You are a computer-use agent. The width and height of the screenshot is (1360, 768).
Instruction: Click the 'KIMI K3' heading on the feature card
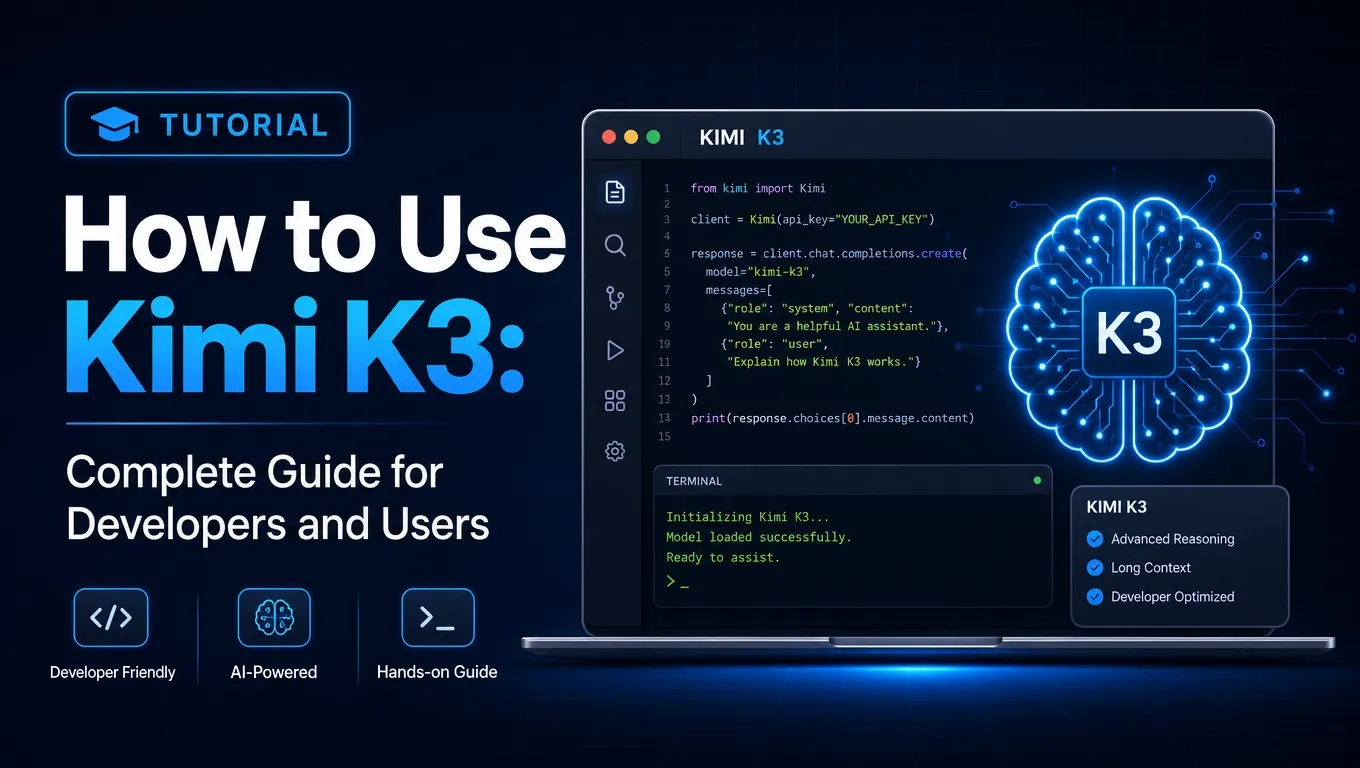tap(1117, 507)
